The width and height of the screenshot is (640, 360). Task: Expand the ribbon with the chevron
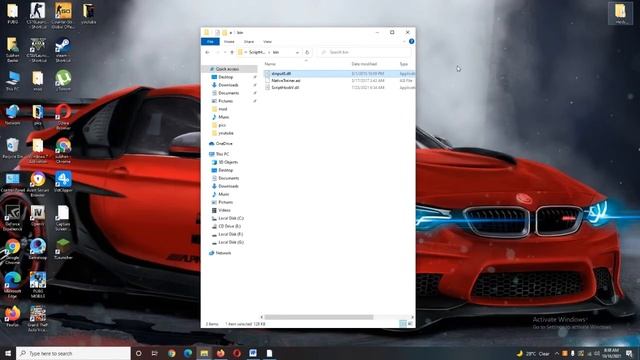click(x=404, y=42)
